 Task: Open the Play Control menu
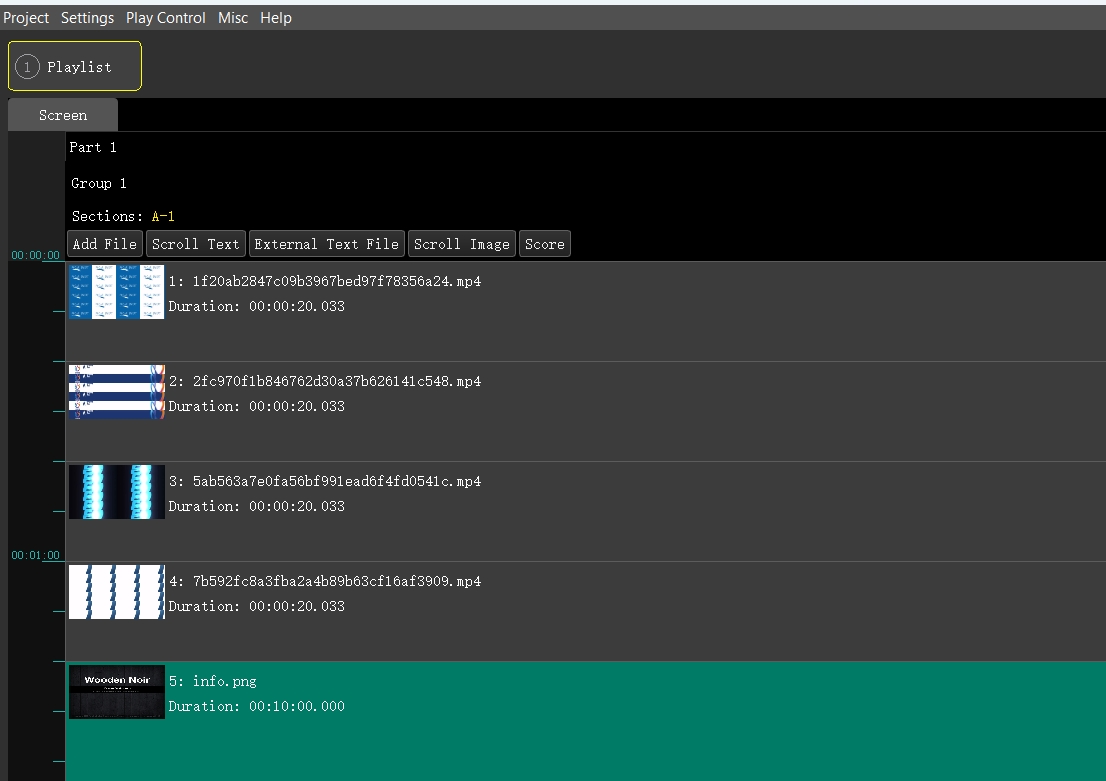(x=165, y=18)
